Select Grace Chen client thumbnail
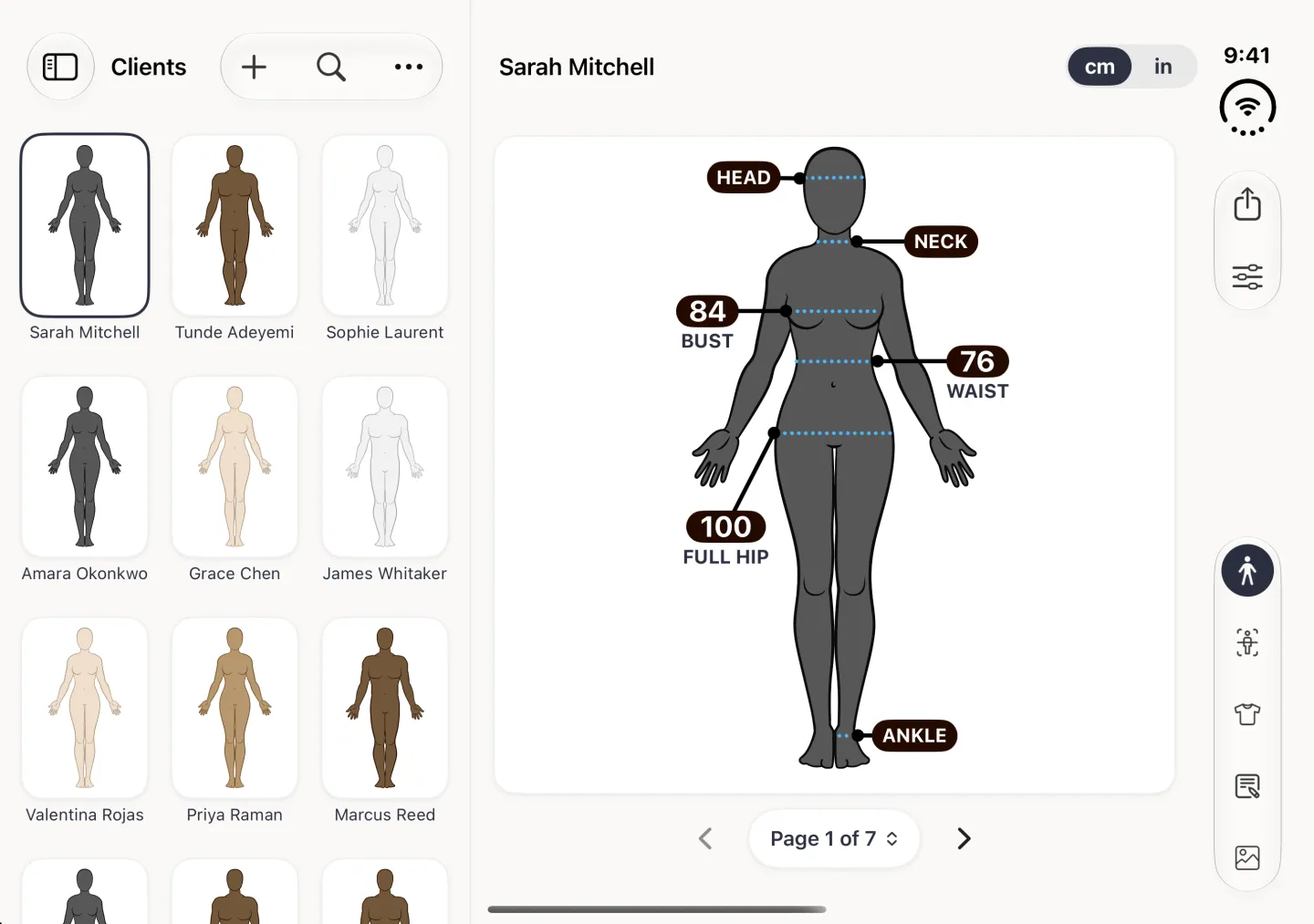This screenshot has height=924, width=1314. [235, 466]
